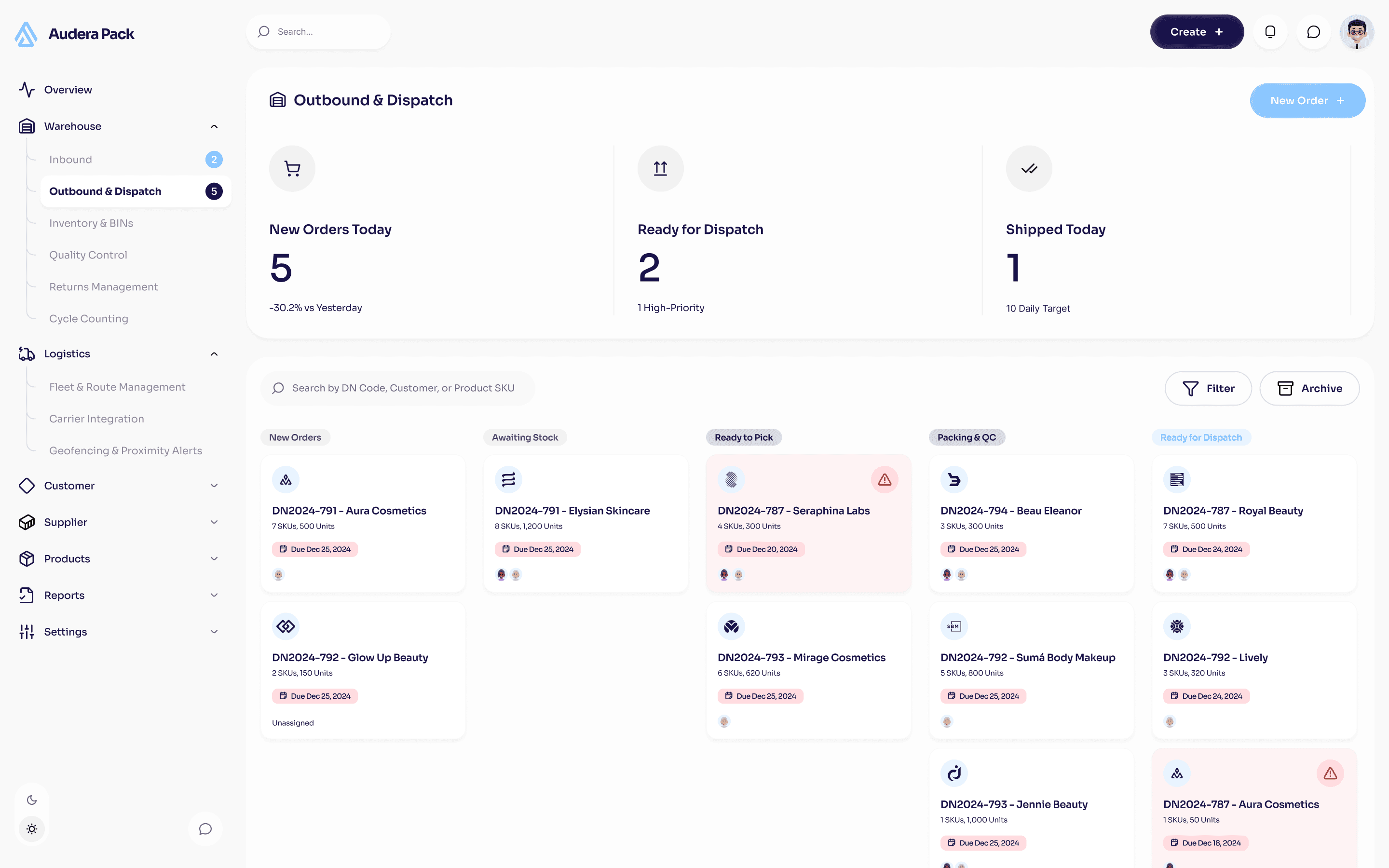The width and height of the screenshot is (1389, 868).
Task: Open the Archive
Action: pos(1309,388)
